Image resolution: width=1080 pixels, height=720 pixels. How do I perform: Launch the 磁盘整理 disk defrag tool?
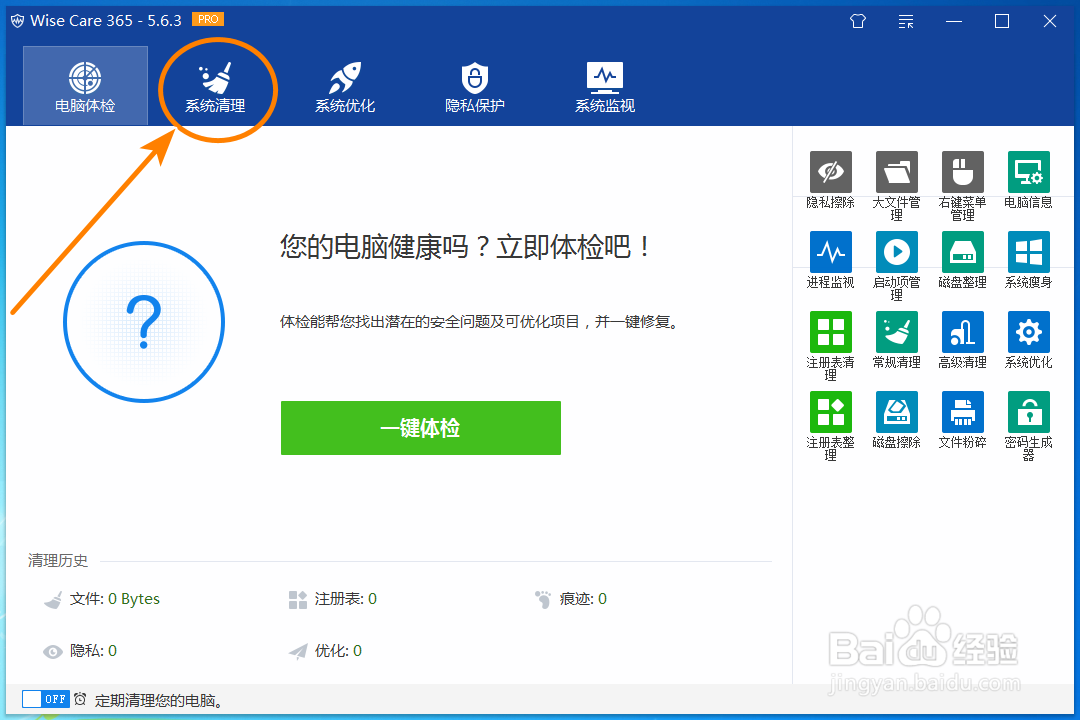click(x=962, y=252)
